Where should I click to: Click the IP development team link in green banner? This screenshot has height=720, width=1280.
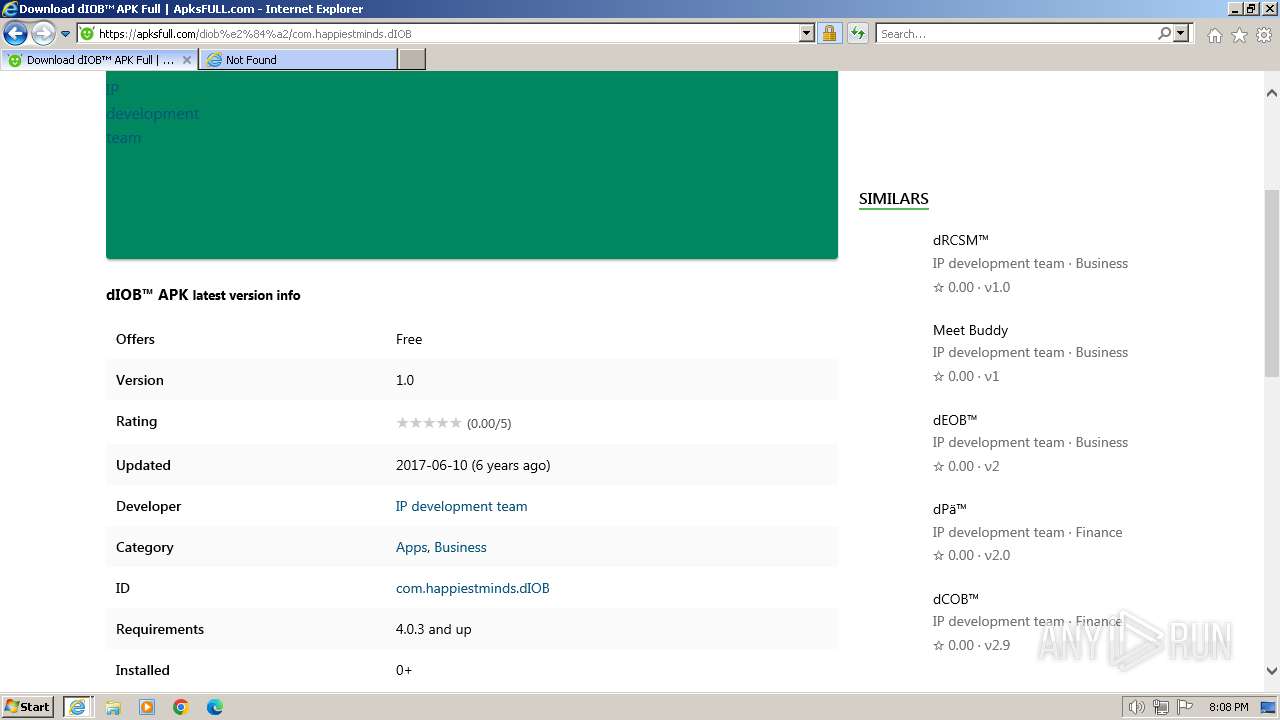click(x=152, y=113)
